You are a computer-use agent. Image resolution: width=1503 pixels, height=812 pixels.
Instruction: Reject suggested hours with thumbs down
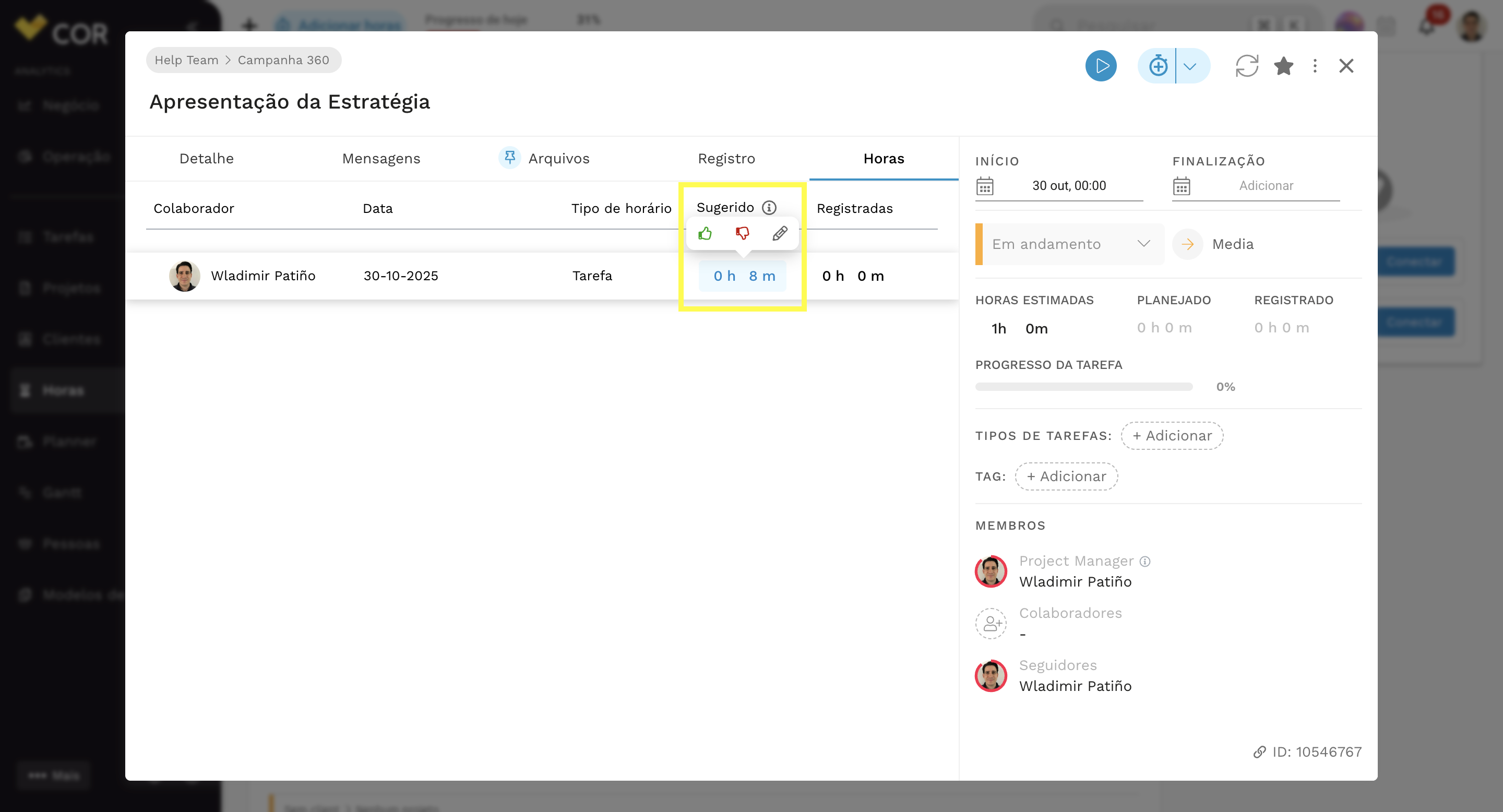742,234
